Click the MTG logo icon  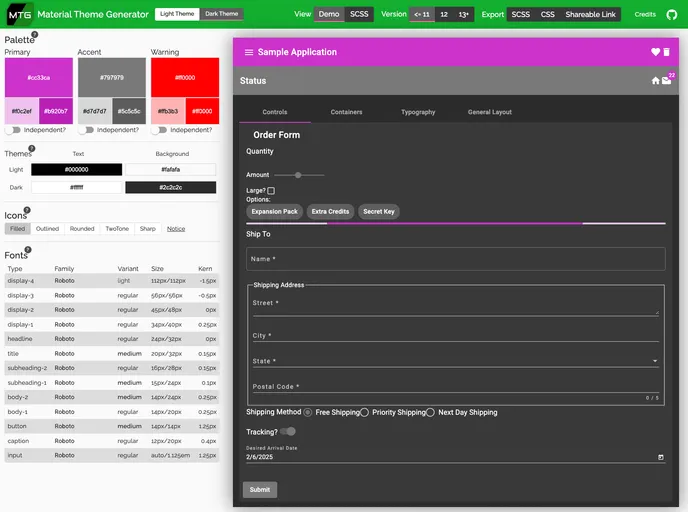click(x=20, y=14)
